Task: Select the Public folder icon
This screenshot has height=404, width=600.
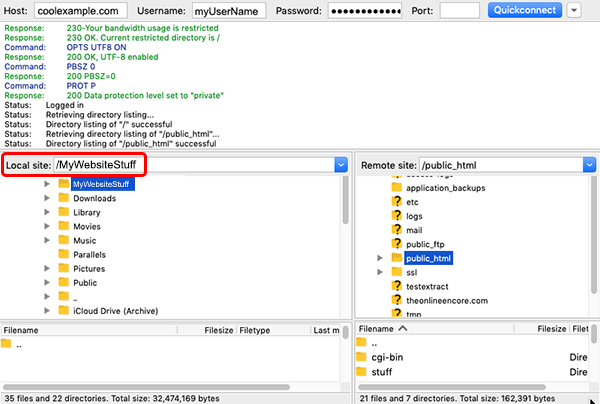Action: (64, 282)
